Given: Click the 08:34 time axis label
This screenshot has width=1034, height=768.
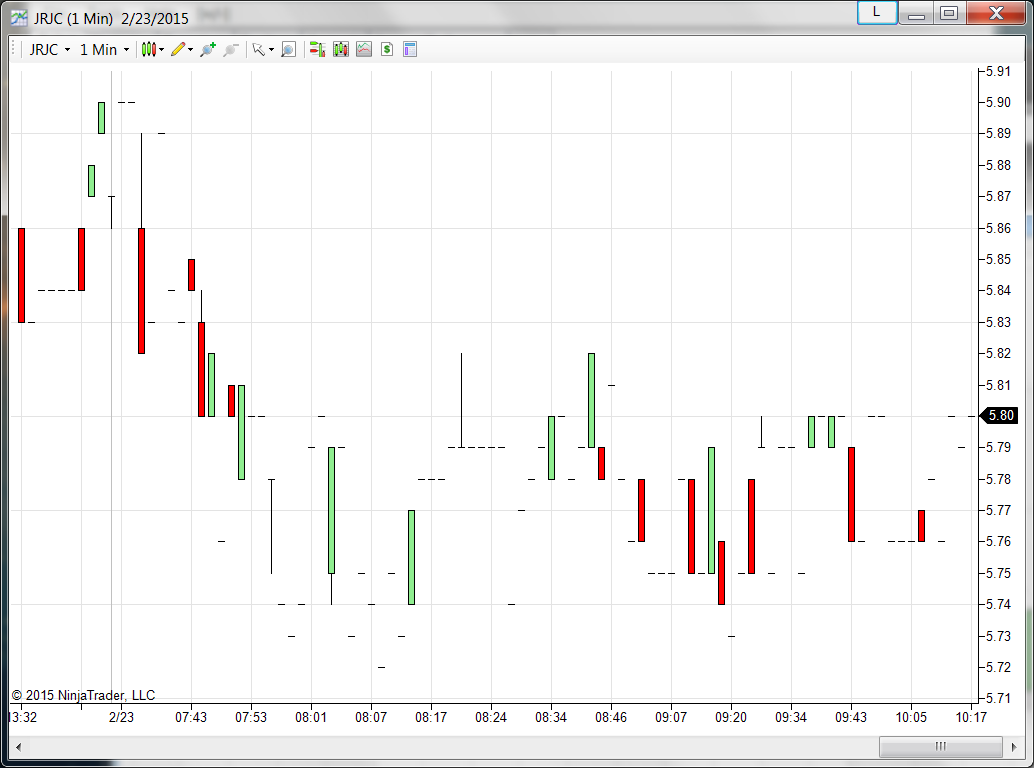Looking at the screenshot, I should click(x=551, y=717).
